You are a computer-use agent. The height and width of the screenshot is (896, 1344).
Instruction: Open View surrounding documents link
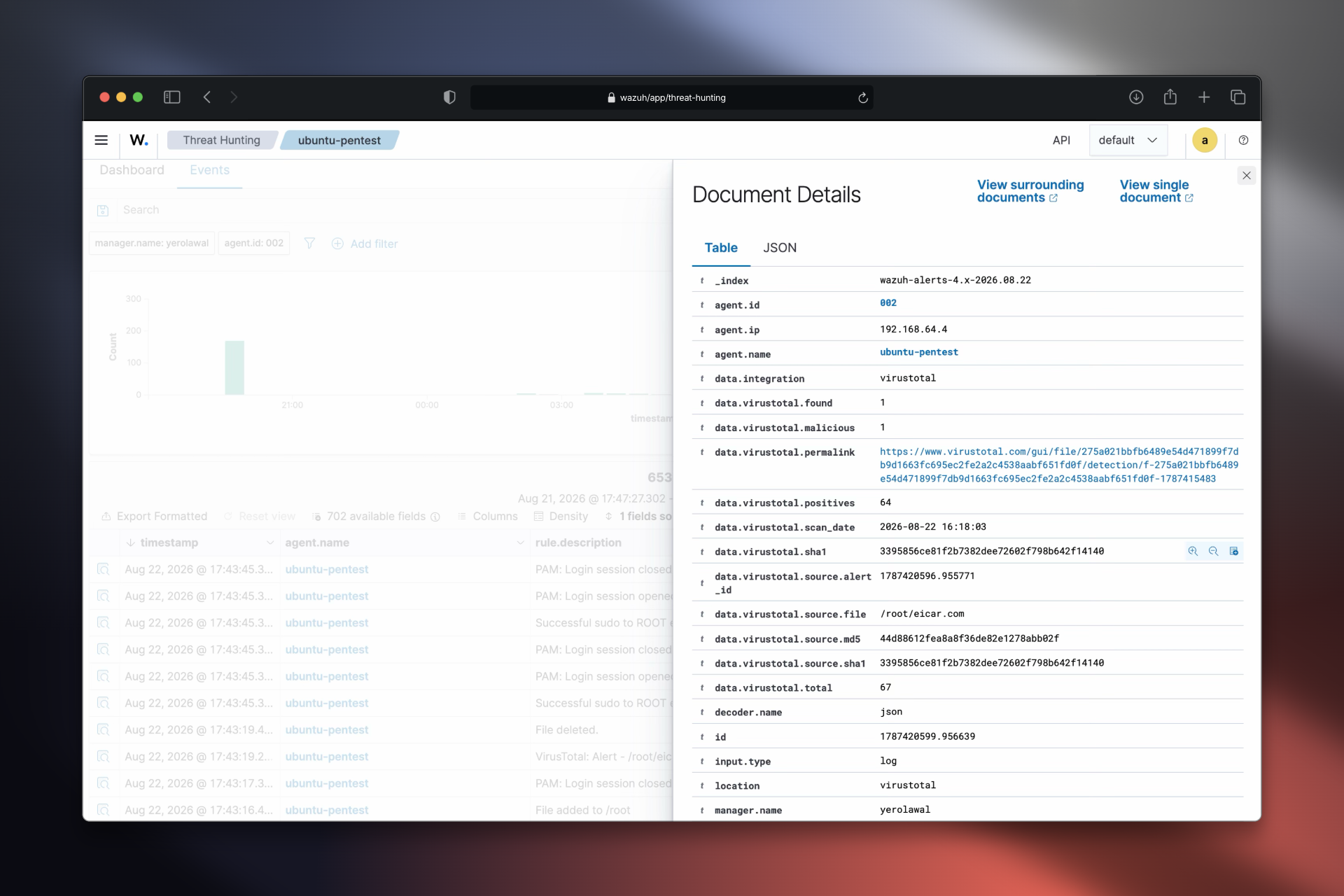[1030, 191]
